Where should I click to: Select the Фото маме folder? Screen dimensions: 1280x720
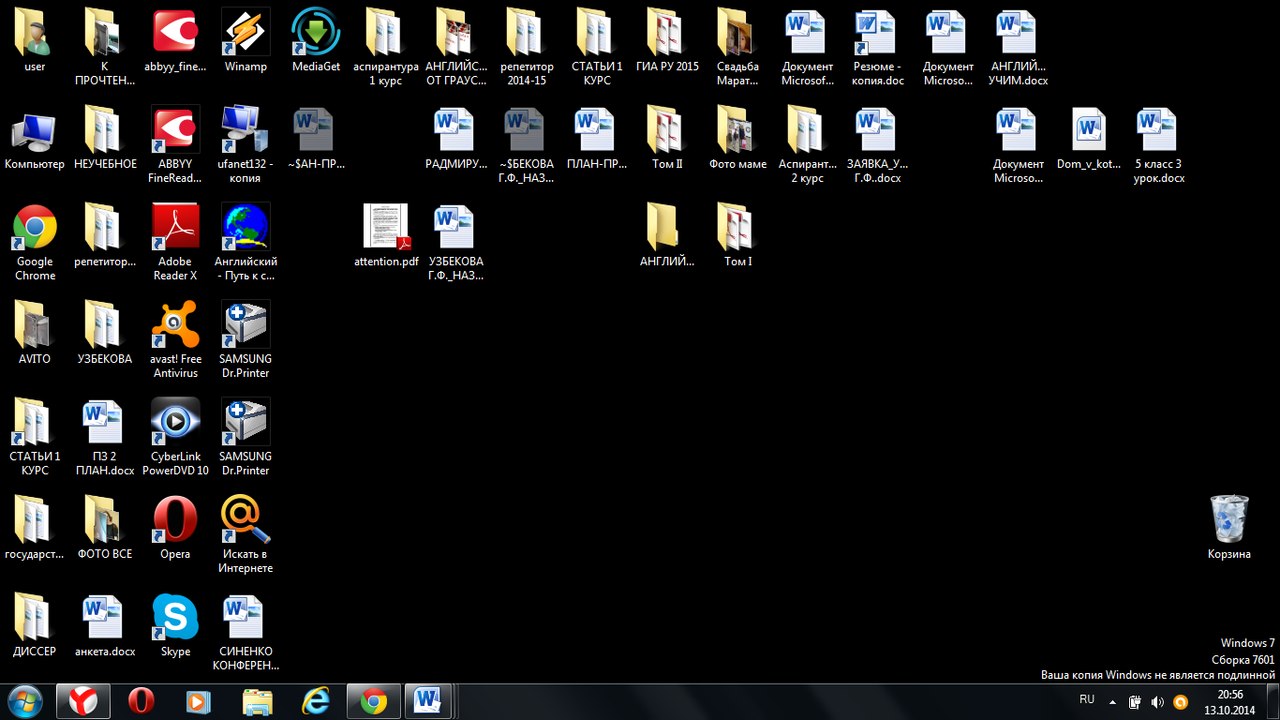737,137
